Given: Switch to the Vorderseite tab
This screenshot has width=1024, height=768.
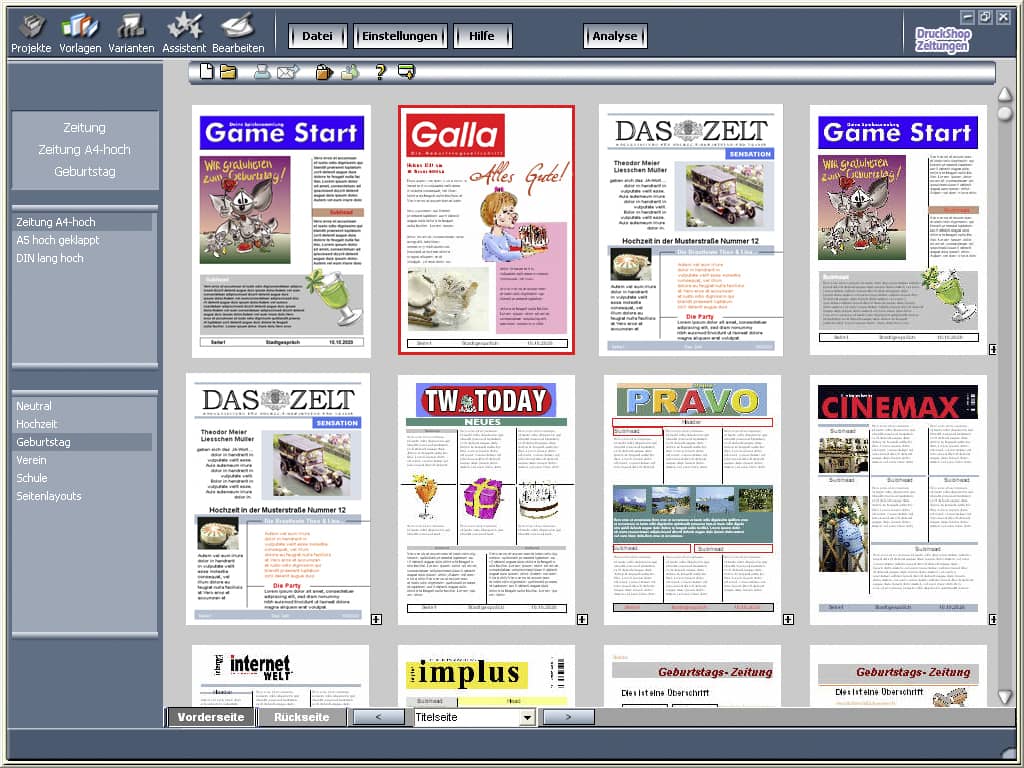Looking at the screenshot, I should tap(210, 717).
